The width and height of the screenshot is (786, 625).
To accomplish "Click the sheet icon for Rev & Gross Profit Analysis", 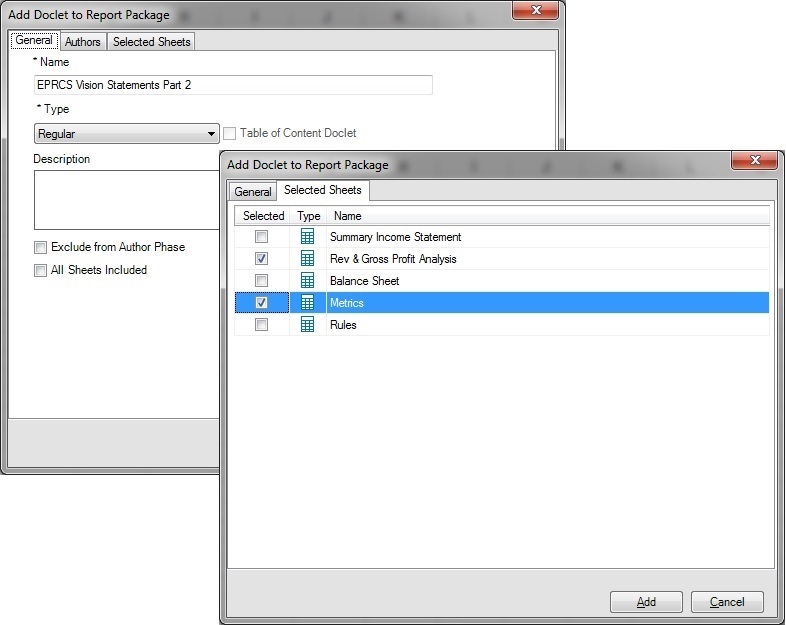I will coord(307,259).
